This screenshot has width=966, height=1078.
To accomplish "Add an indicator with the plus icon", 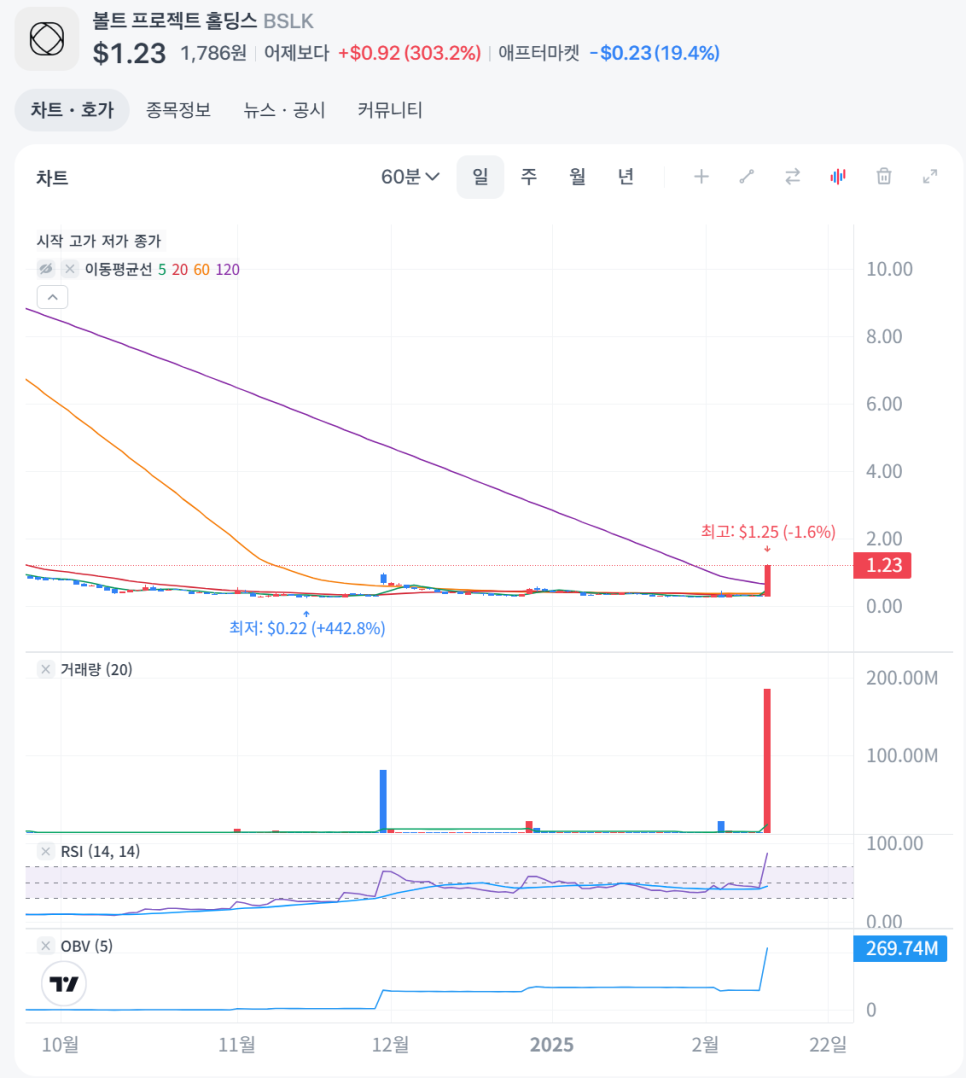I will (x=701, y=177).
